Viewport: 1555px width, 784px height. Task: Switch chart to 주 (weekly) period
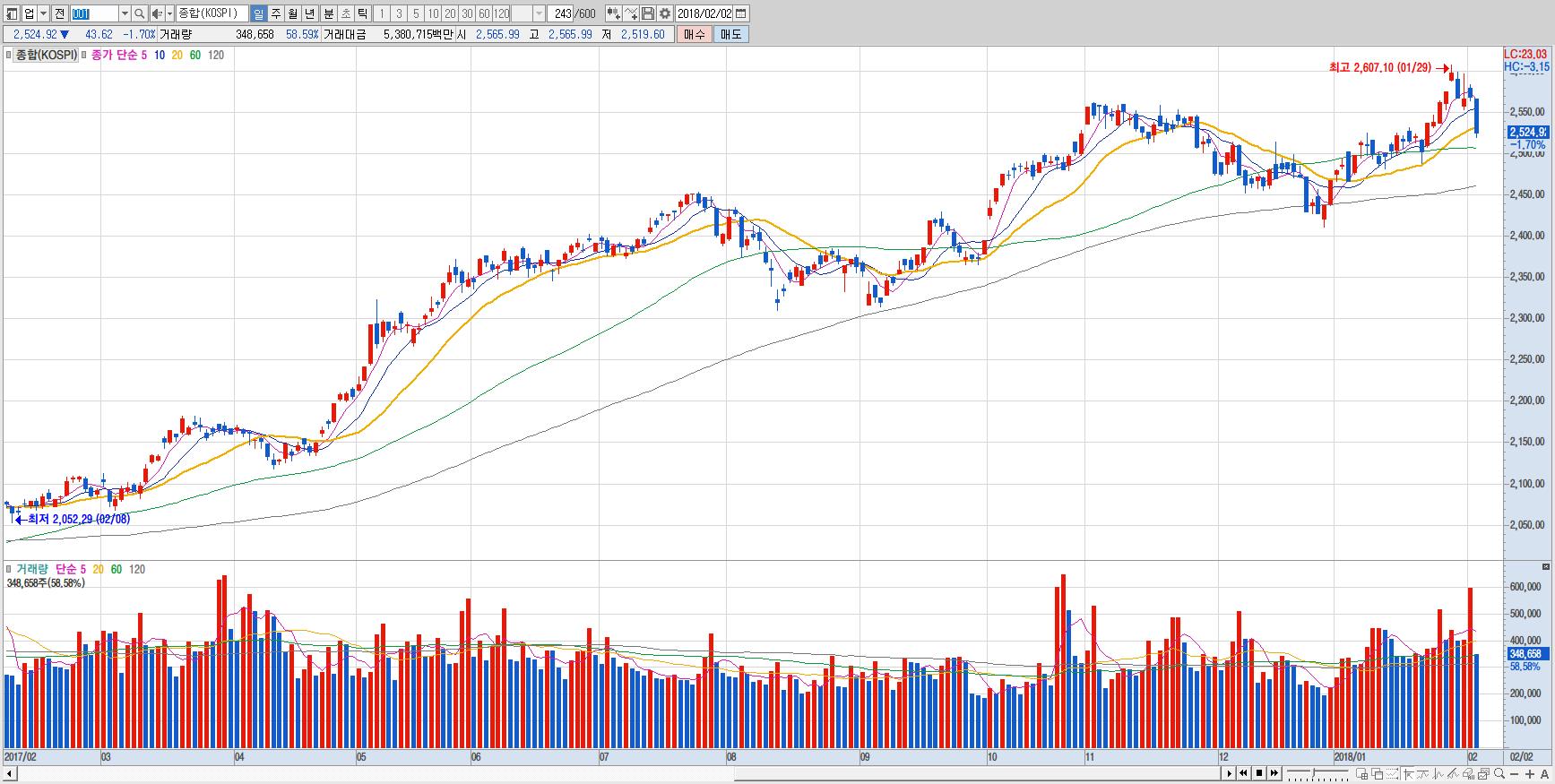(x=275, y=13)
